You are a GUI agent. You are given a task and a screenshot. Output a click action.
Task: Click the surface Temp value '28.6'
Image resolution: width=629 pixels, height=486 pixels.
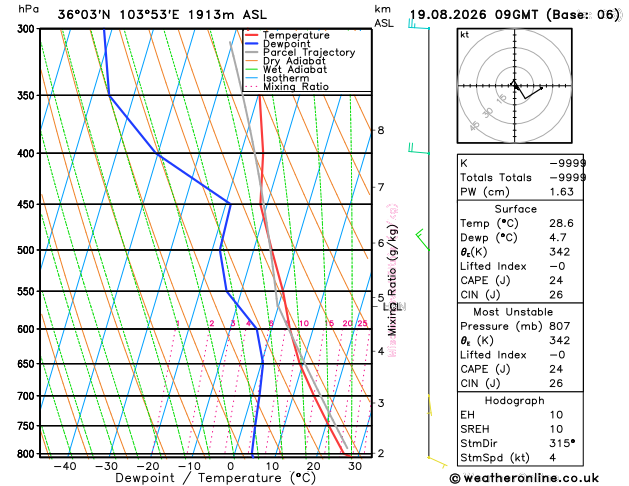click(x=562, y=223)
